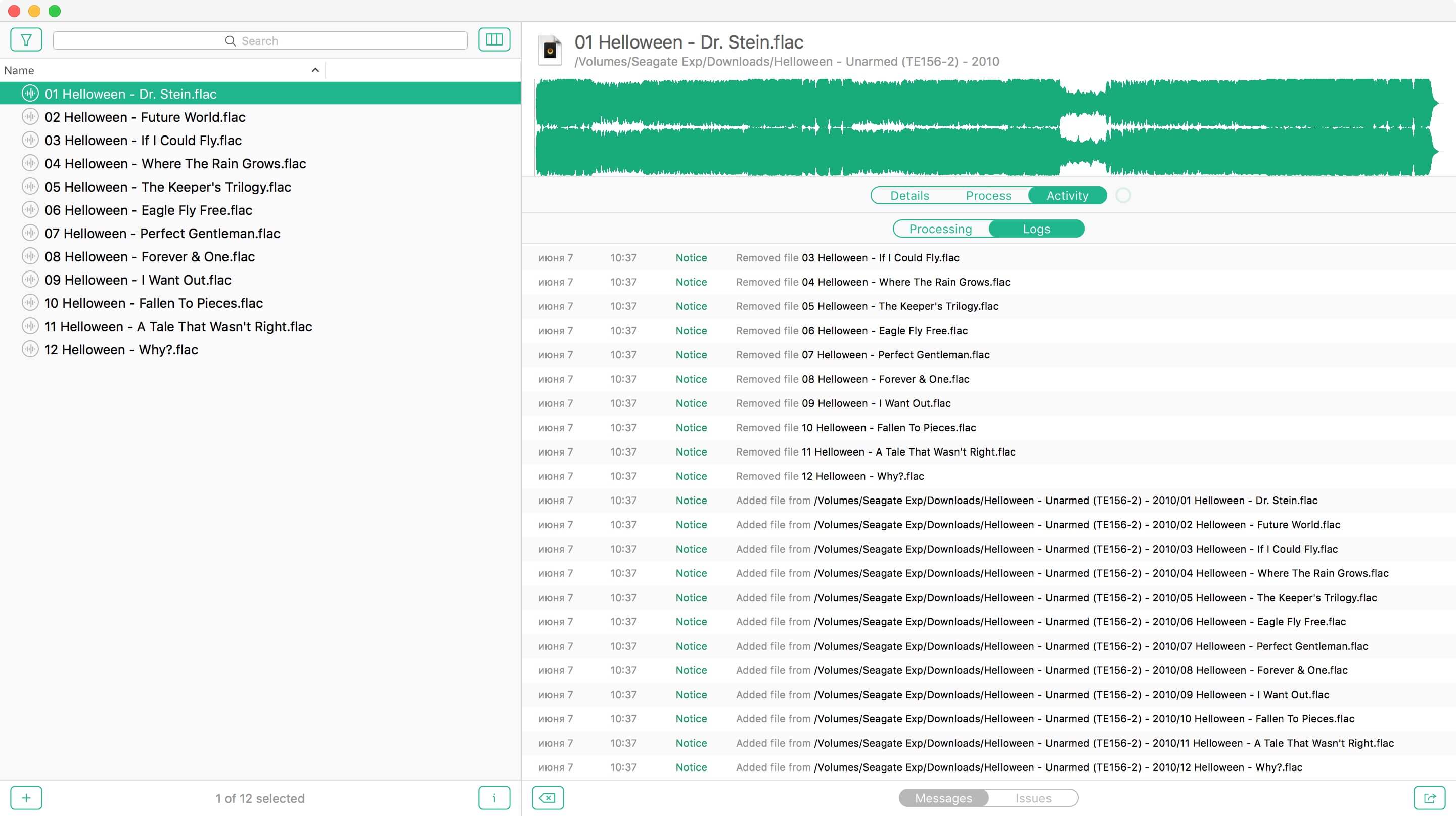Open the filter funnel button
Viewport: 1456px width, 816px height.
coord(26,40)
